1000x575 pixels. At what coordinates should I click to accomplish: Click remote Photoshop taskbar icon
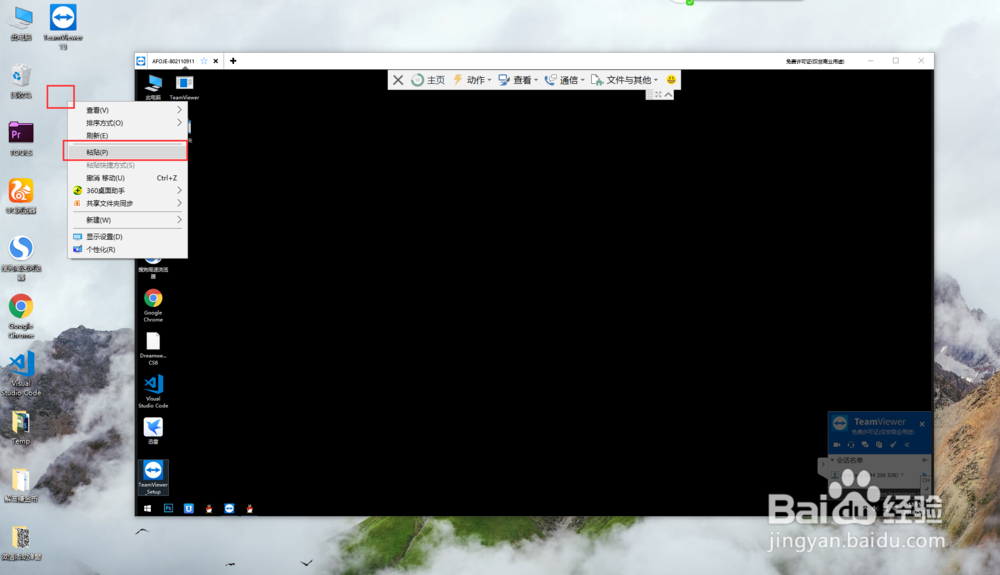point(168,508)
